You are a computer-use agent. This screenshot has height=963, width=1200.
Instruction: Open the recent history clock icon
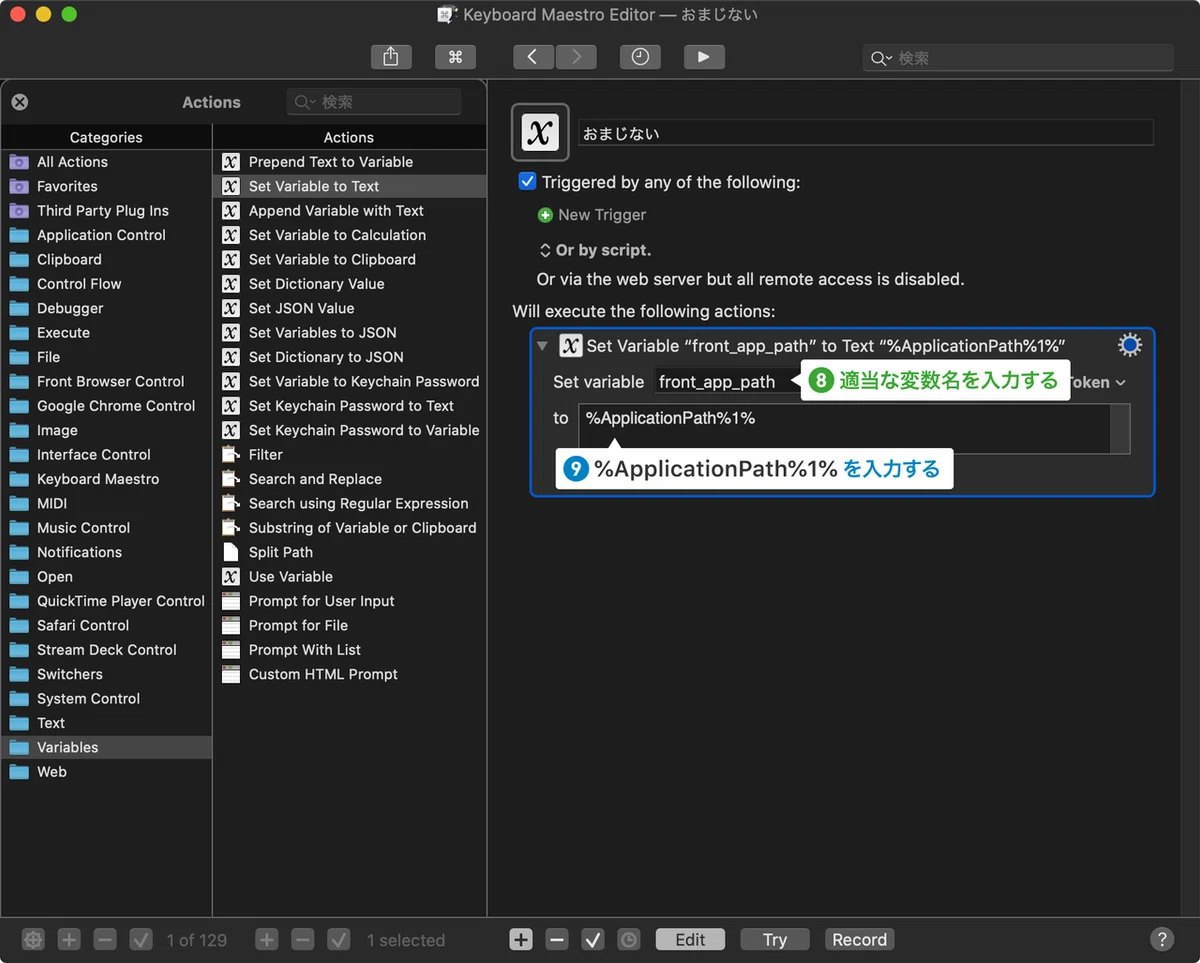(640, 57)
